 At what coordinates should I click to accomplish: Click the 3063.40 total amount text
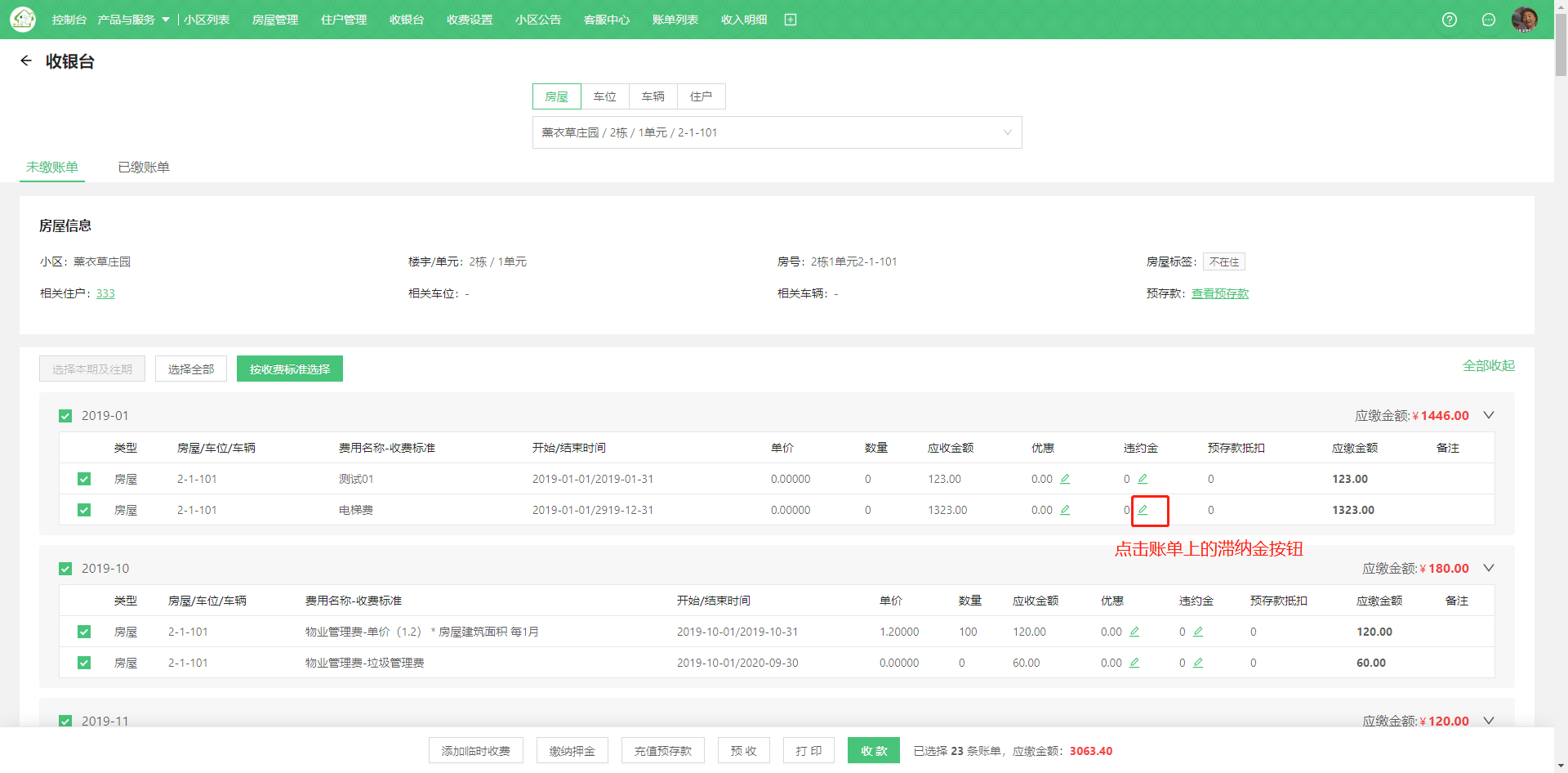coord(1091,751)
